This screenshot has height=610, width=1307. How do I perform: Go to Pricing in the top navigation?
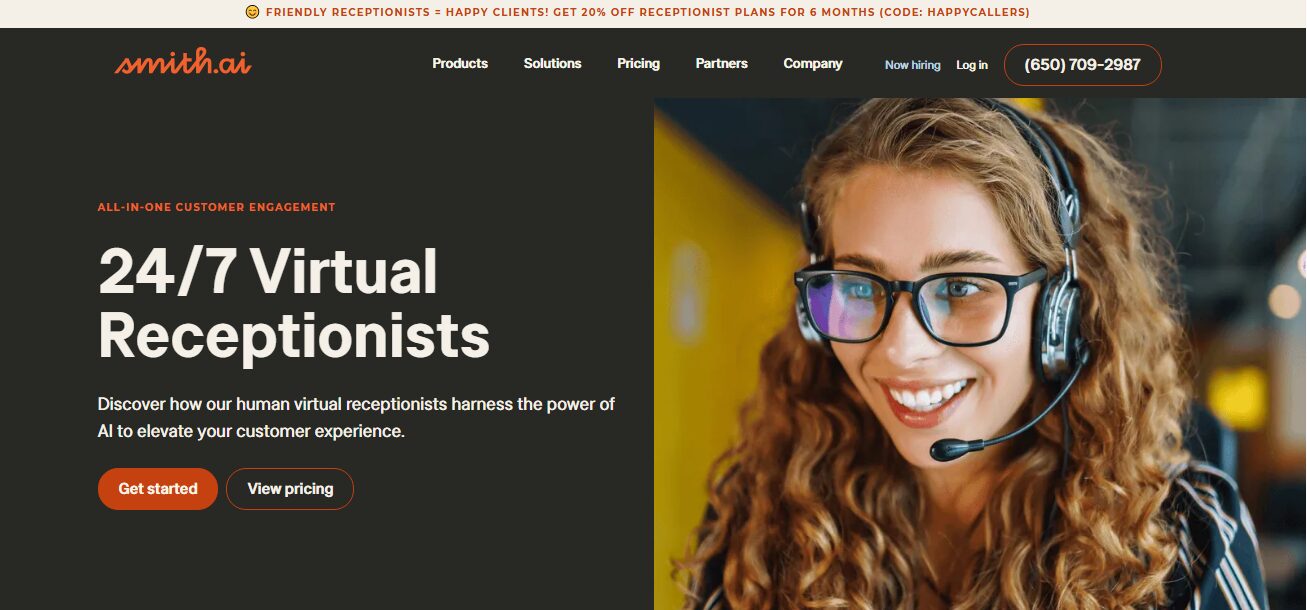click(638, 63)
